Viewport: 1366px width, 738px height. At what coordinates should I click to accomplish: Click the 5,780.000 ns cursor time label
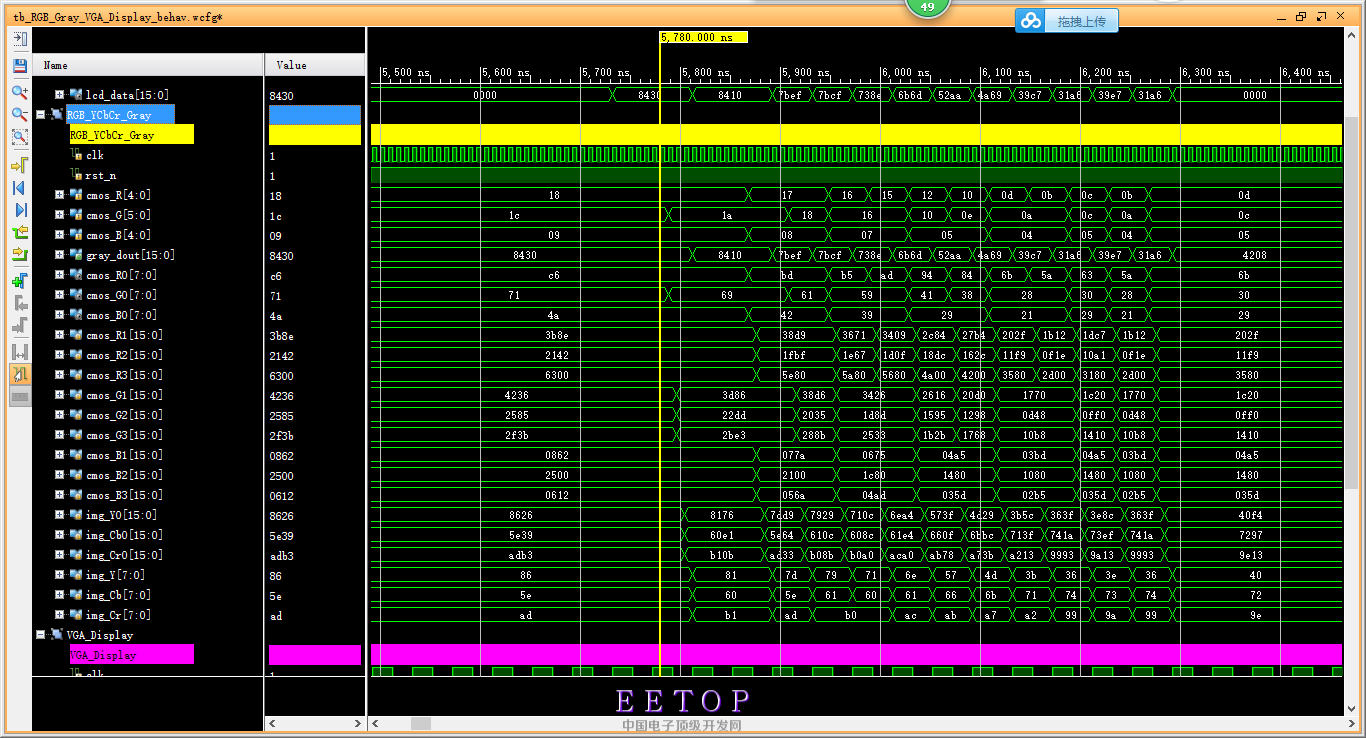(703, 37)
